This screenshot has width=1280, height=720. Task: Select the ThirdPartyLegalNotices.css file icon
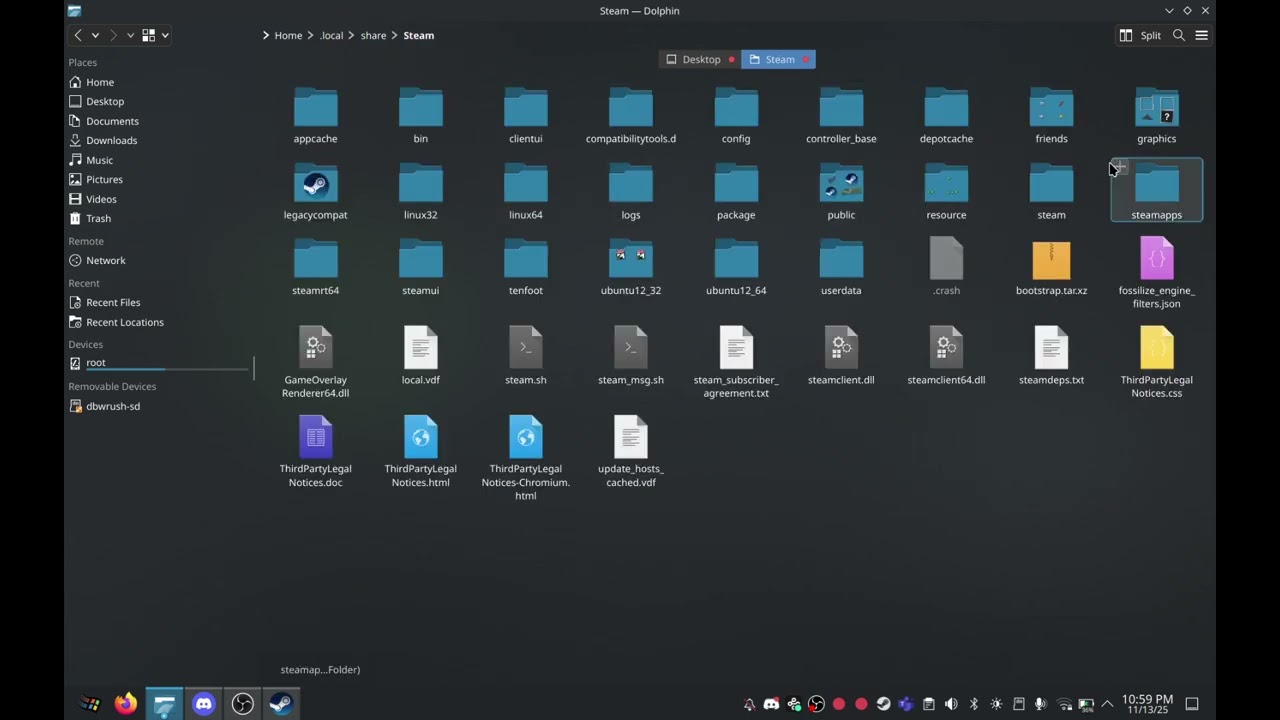coord(1156,348)
